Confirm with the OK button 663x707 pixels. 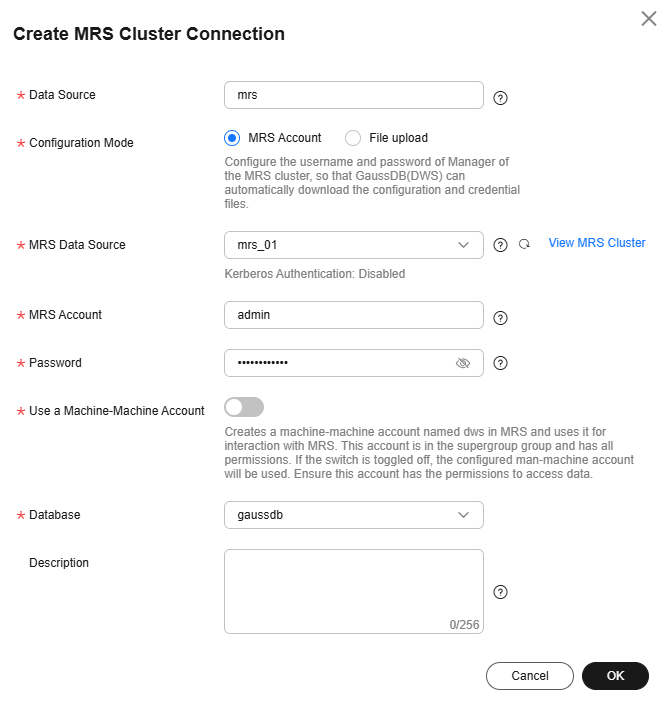click(x=615, y=676)
